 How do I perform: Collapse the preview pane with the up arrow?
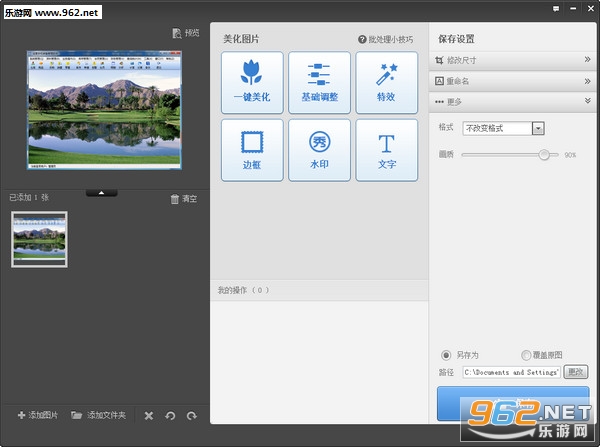101,193
